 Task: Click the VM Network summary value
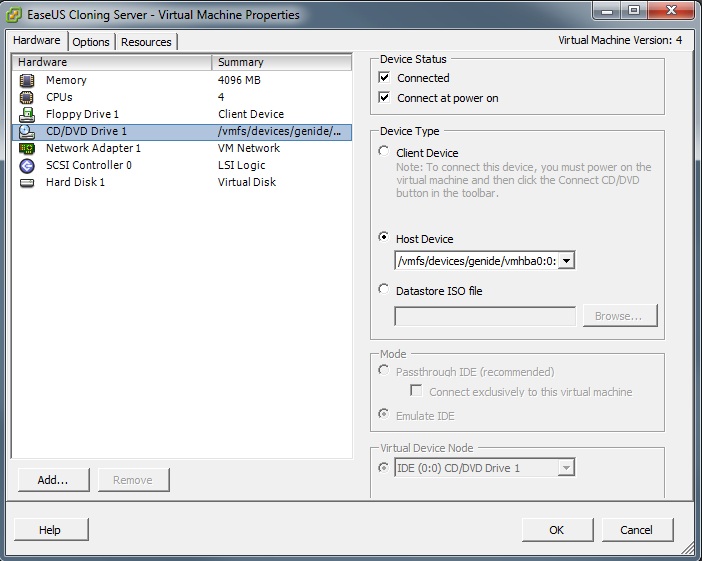coord(249,148)
